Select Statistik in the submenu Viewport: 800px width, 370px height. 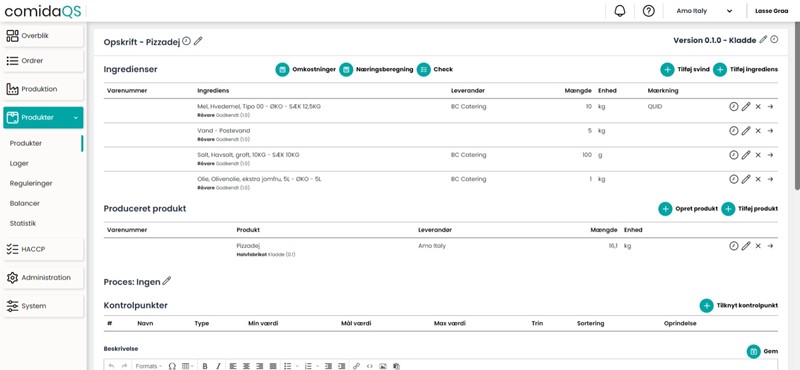23,224
